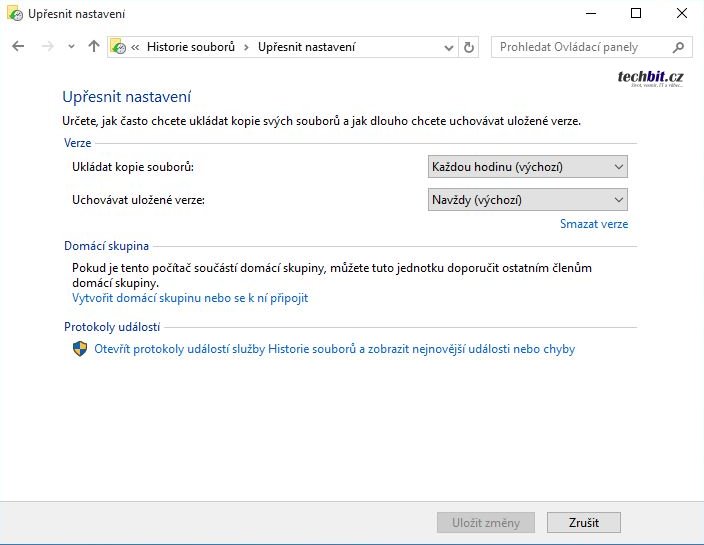Open the File History event logs link
This screenshot has width=704, height=545.
334,349
